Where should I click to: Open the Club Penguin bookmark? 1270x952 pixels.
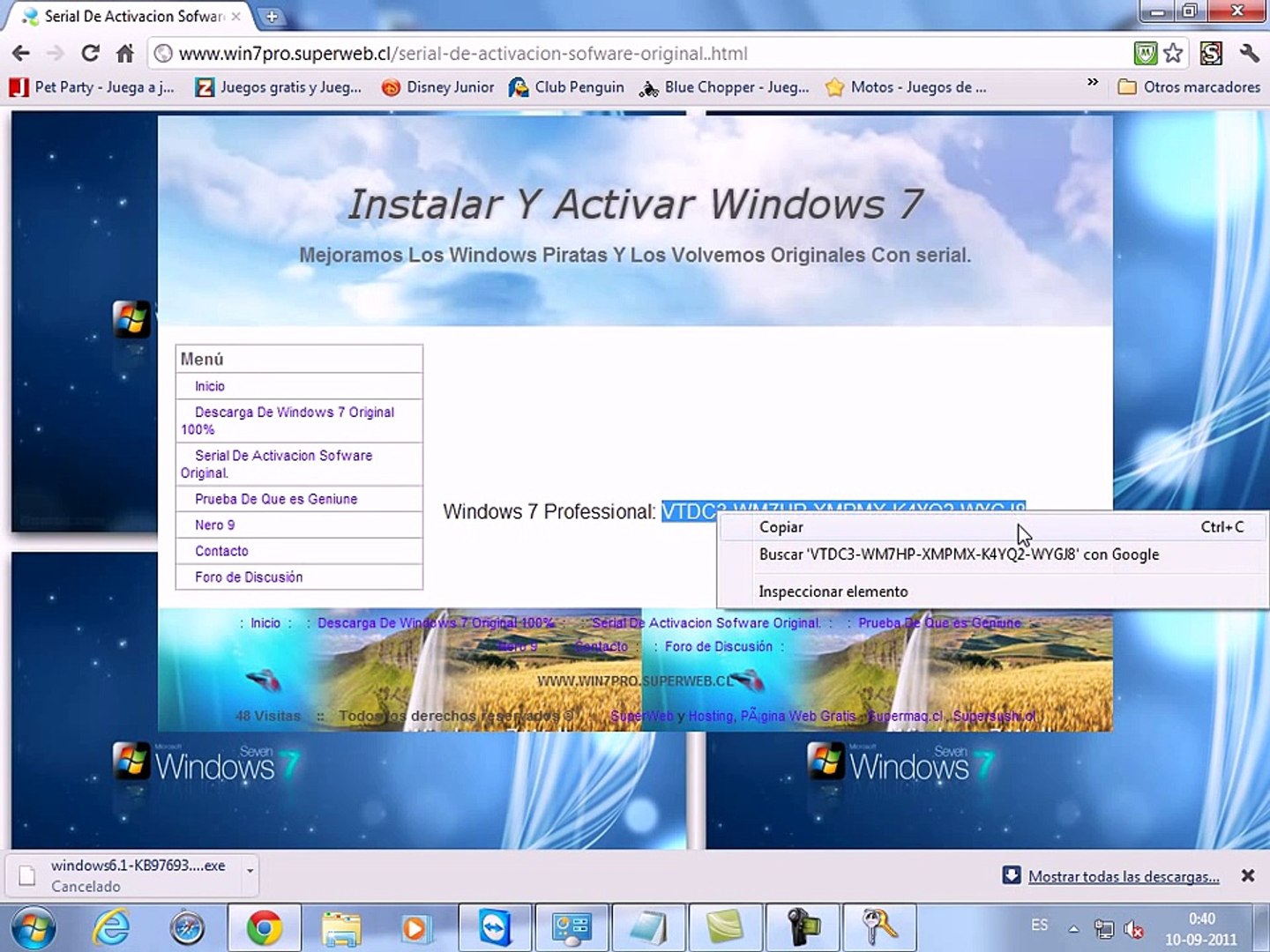[x=566, y=87]
